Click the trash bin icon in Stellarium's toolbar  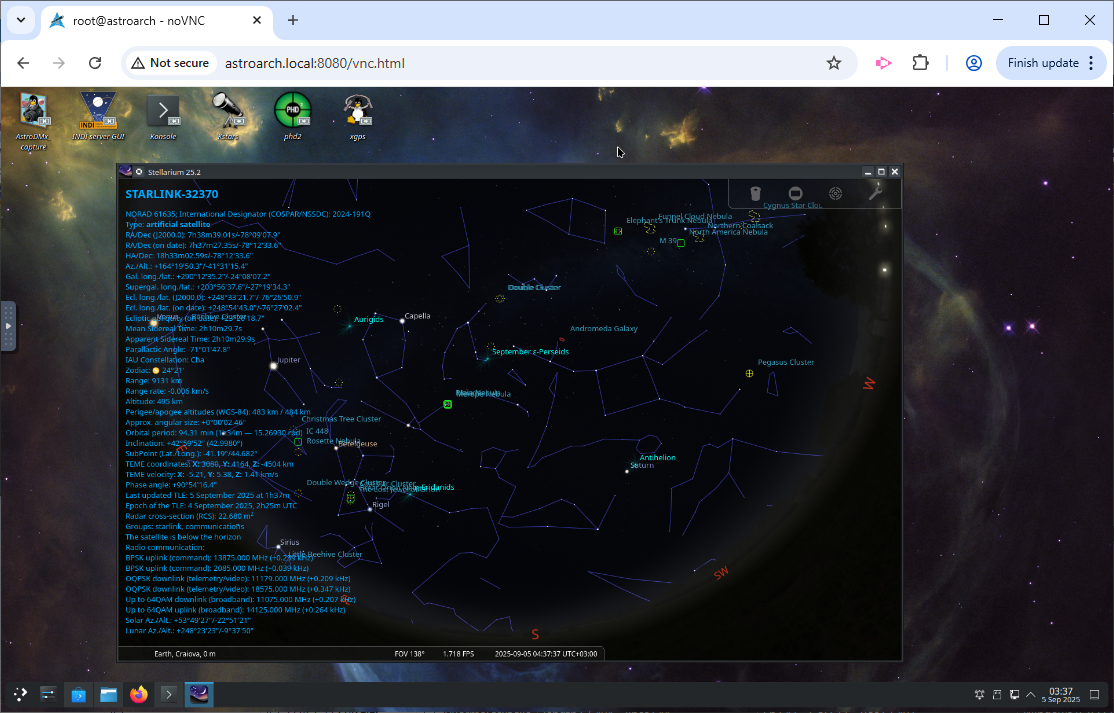pos(756,193)
